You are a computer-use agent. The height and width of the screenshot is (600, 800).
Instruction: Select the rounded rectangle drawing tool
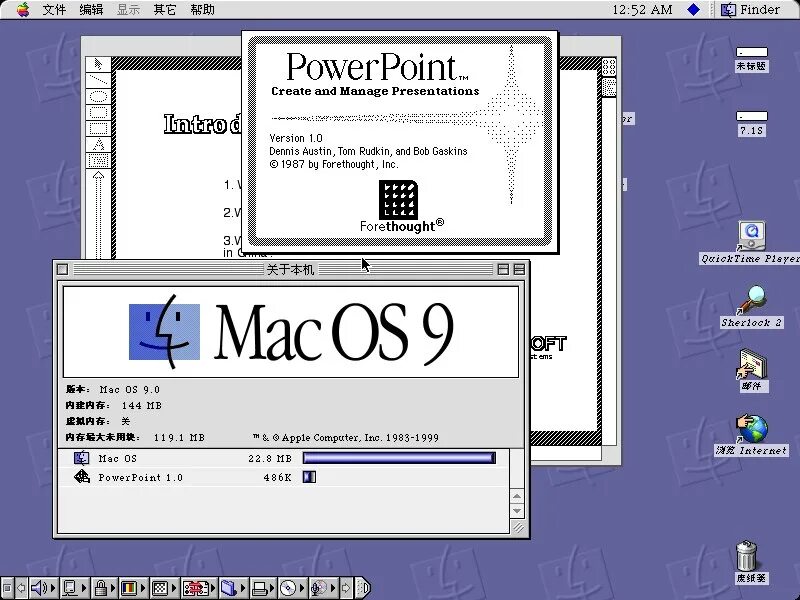point(98,112)
